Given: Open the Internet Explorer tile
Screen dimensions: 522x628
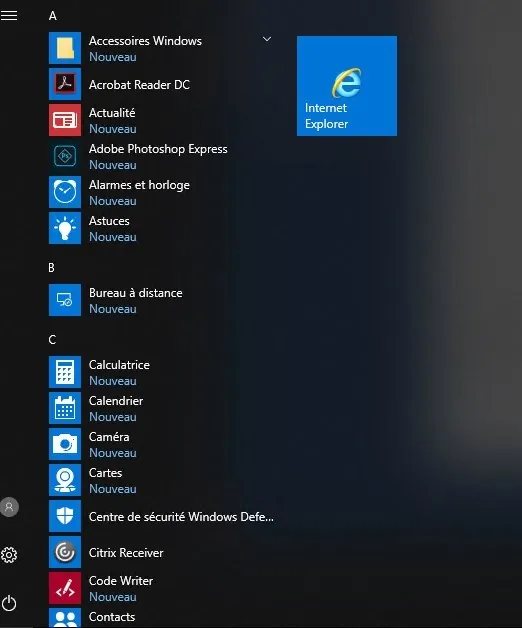Looking at the screenshot, I should coord(347,86).
